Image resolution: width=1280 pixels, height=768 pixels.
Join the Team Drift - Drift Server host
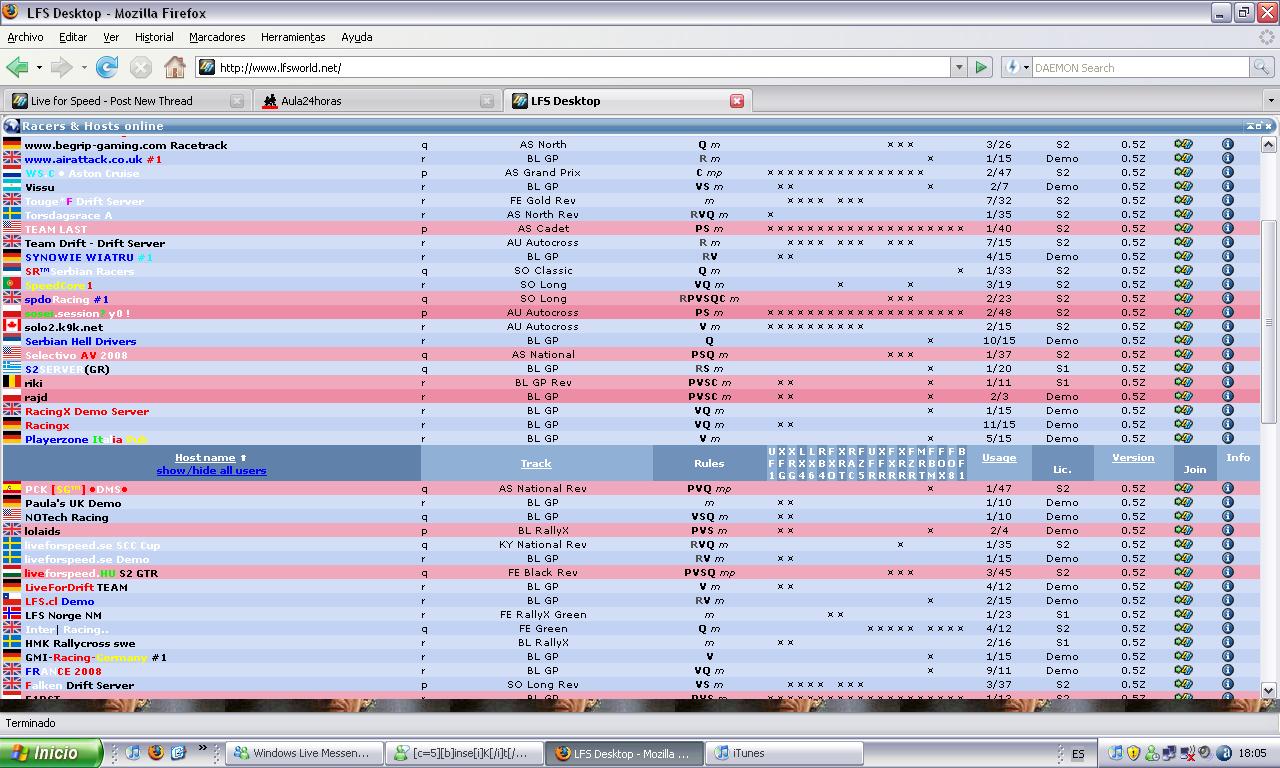(x=1183, y=243)
